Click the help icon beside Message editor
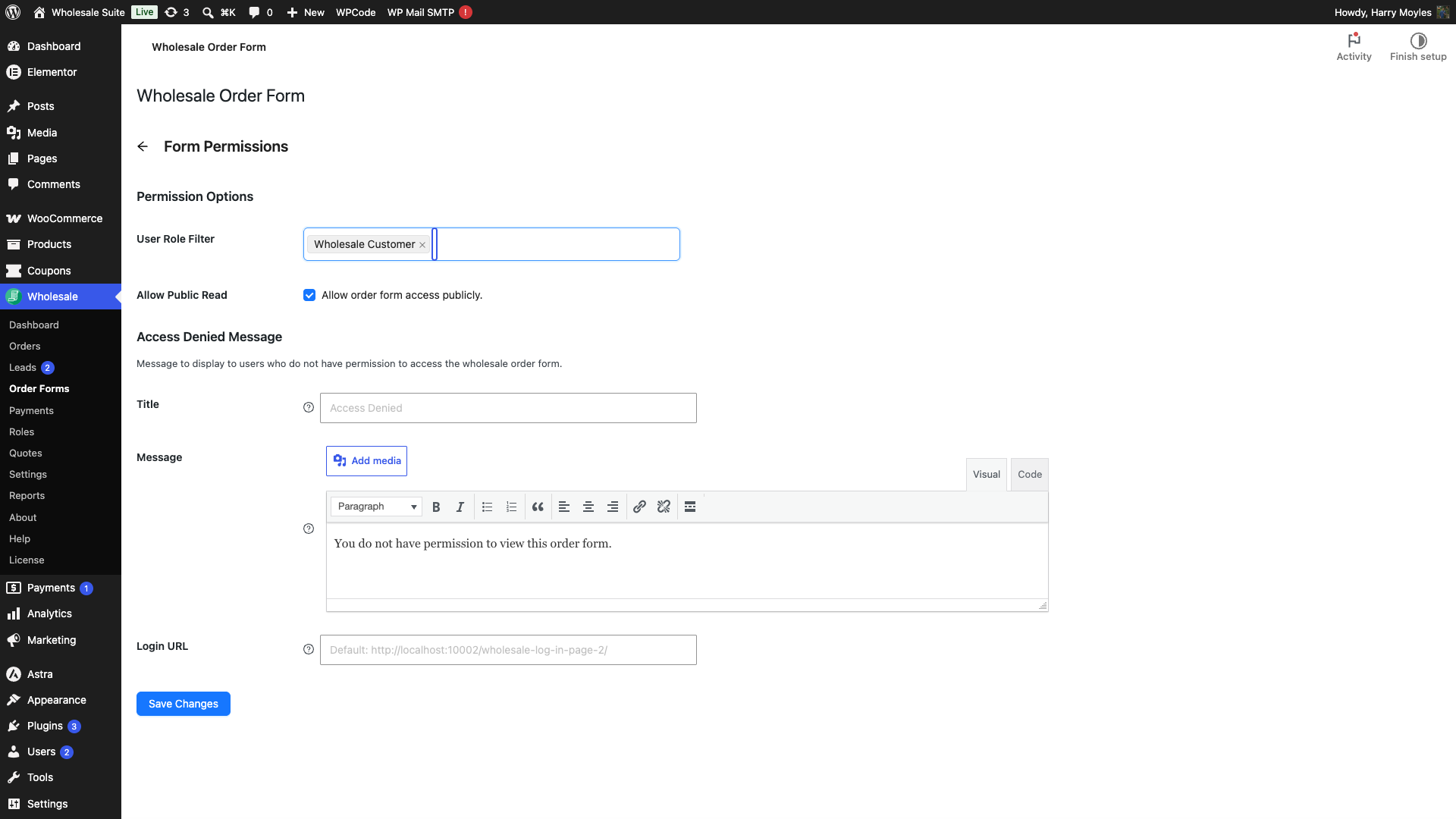 (309, 529)
